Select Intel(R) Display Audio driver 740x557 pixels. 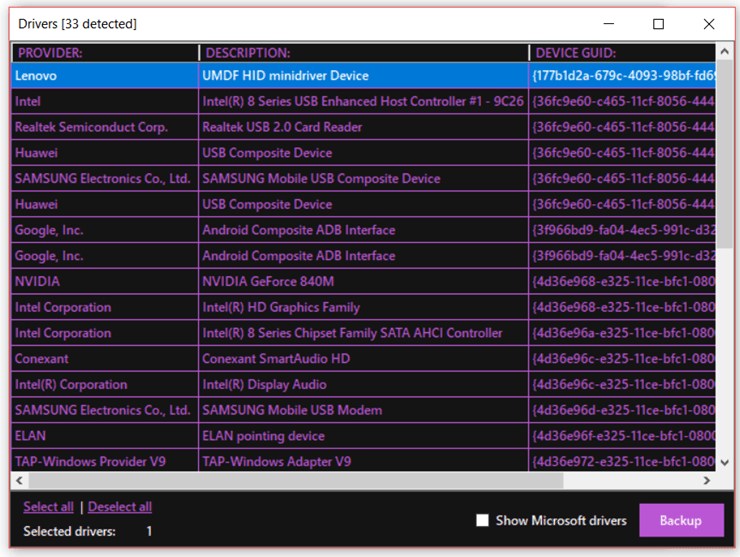(x=363, y=384)
